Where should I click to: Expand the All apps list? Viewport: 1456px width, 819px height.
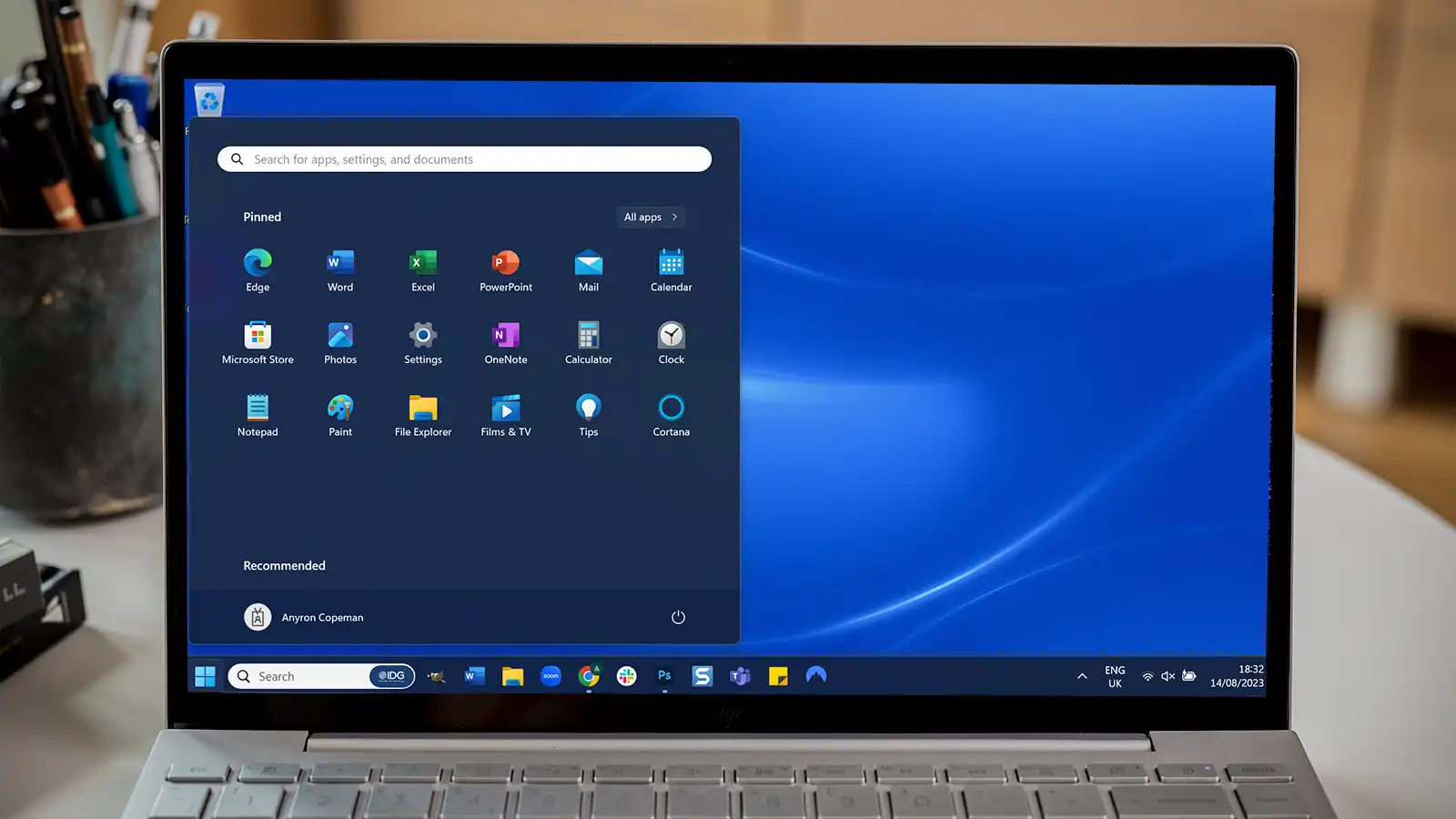click(651, 217)
